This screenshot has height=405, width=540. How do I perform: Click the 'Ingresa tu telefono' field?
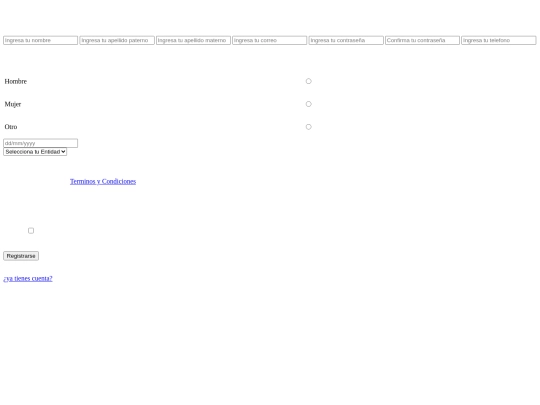point(499,40)
